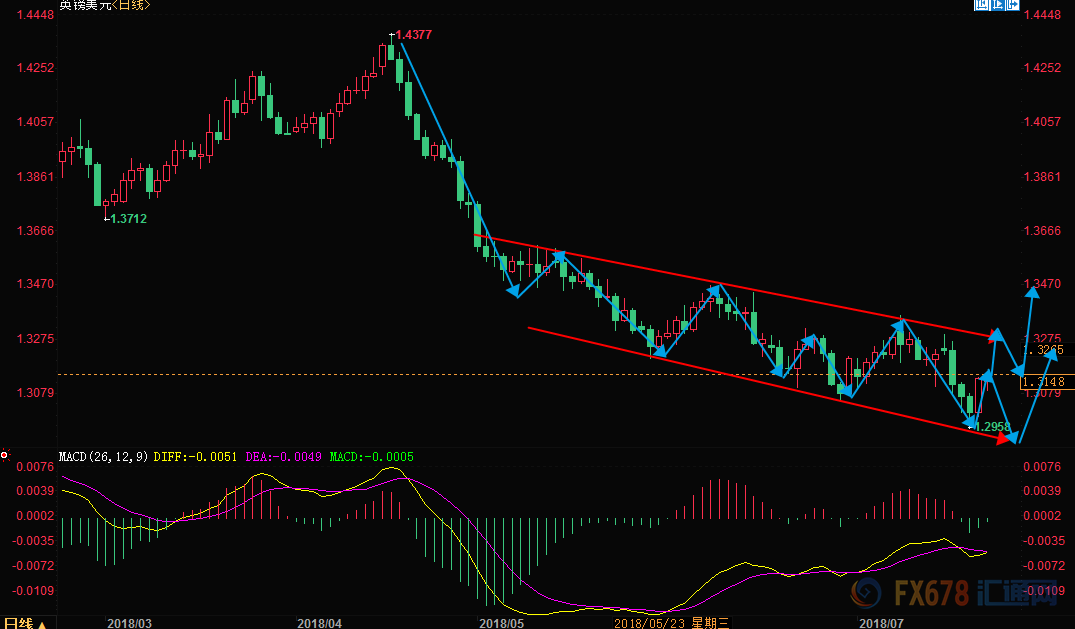Select the 1.4377 peak price marker
This screenshot has width=1075, height=629.
pyautogui.click(x=413, y=35)
